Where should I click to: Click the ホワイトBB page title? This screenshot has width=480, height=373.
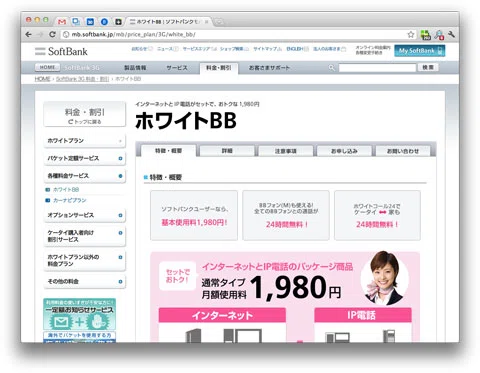coord(186,120)
